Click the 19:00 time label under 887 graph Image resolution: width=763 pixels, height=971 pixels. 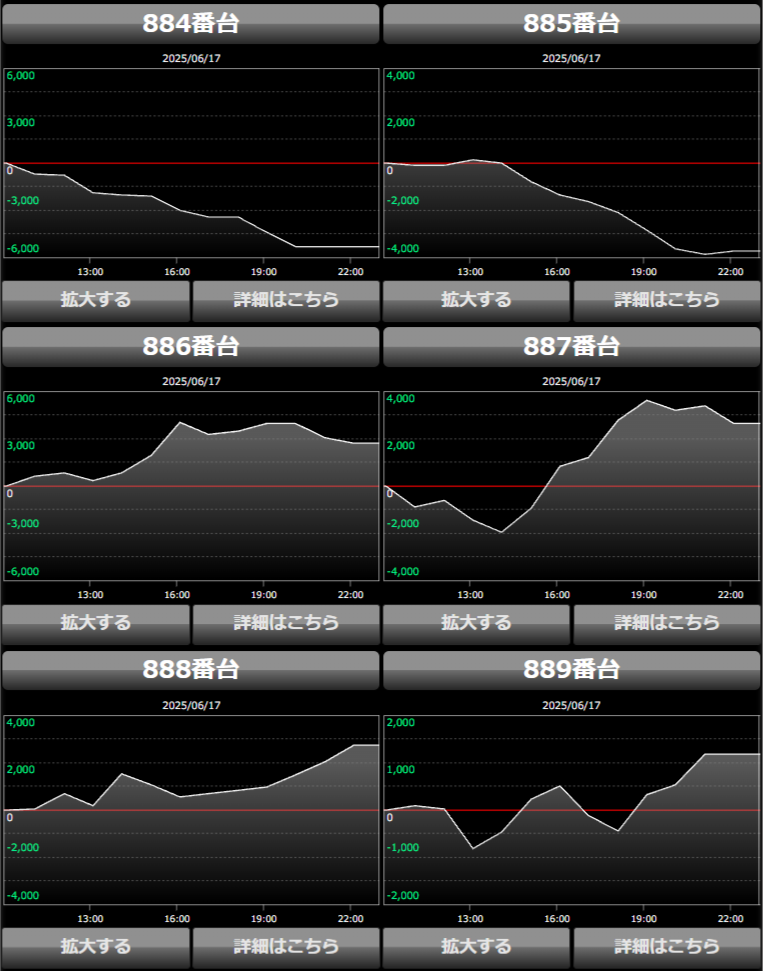(644, 594)
